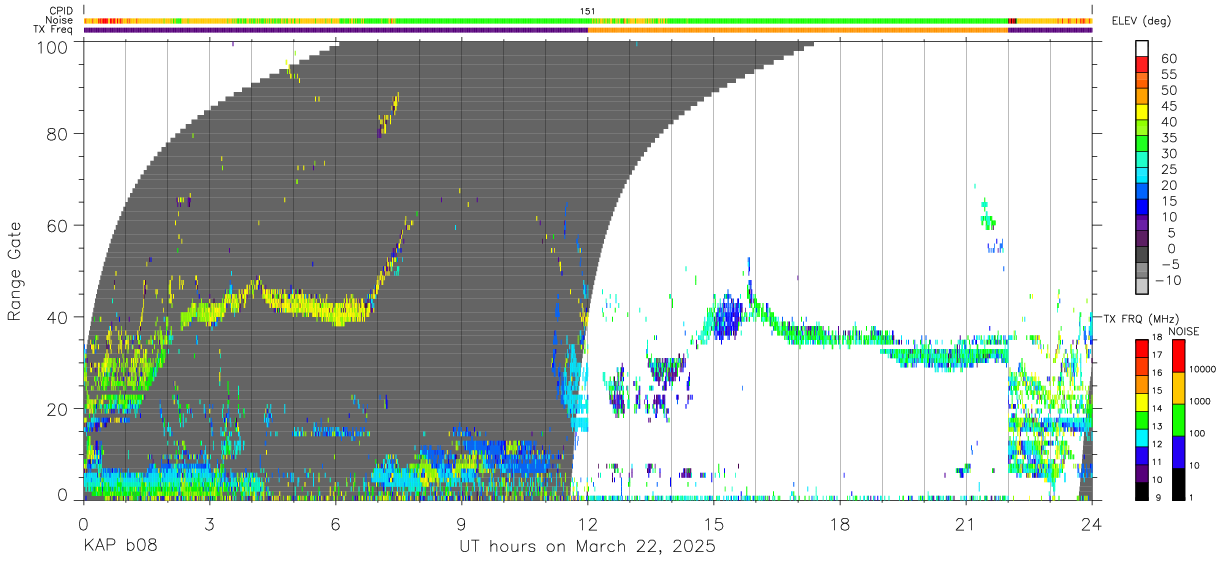1228x567 pixels.
Task: Click dark red block in Noise strip near 22 UT
Action: 1012,20
